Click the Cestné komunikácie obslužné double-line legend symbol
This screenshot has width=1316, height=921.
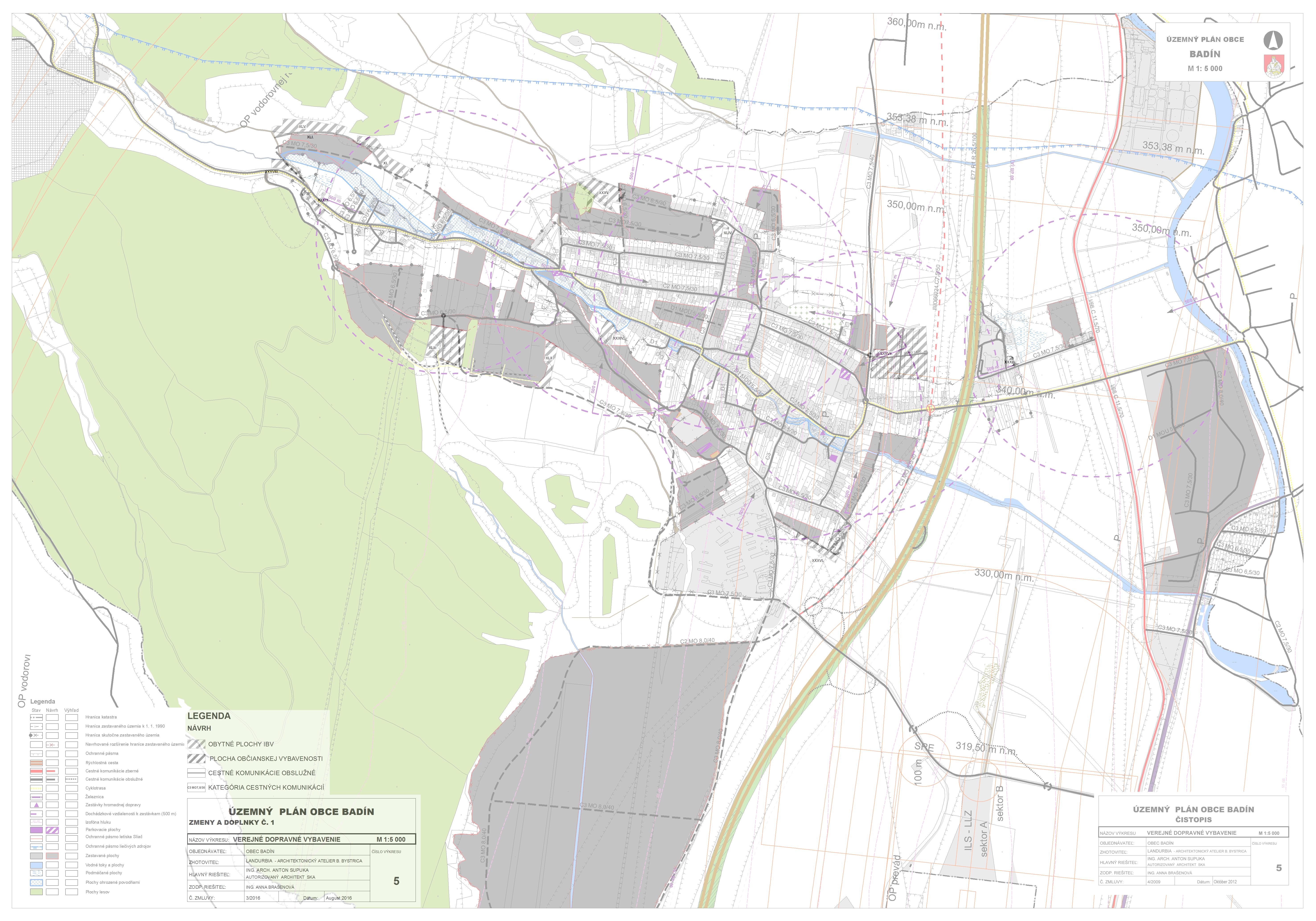(x=196, y=773)
